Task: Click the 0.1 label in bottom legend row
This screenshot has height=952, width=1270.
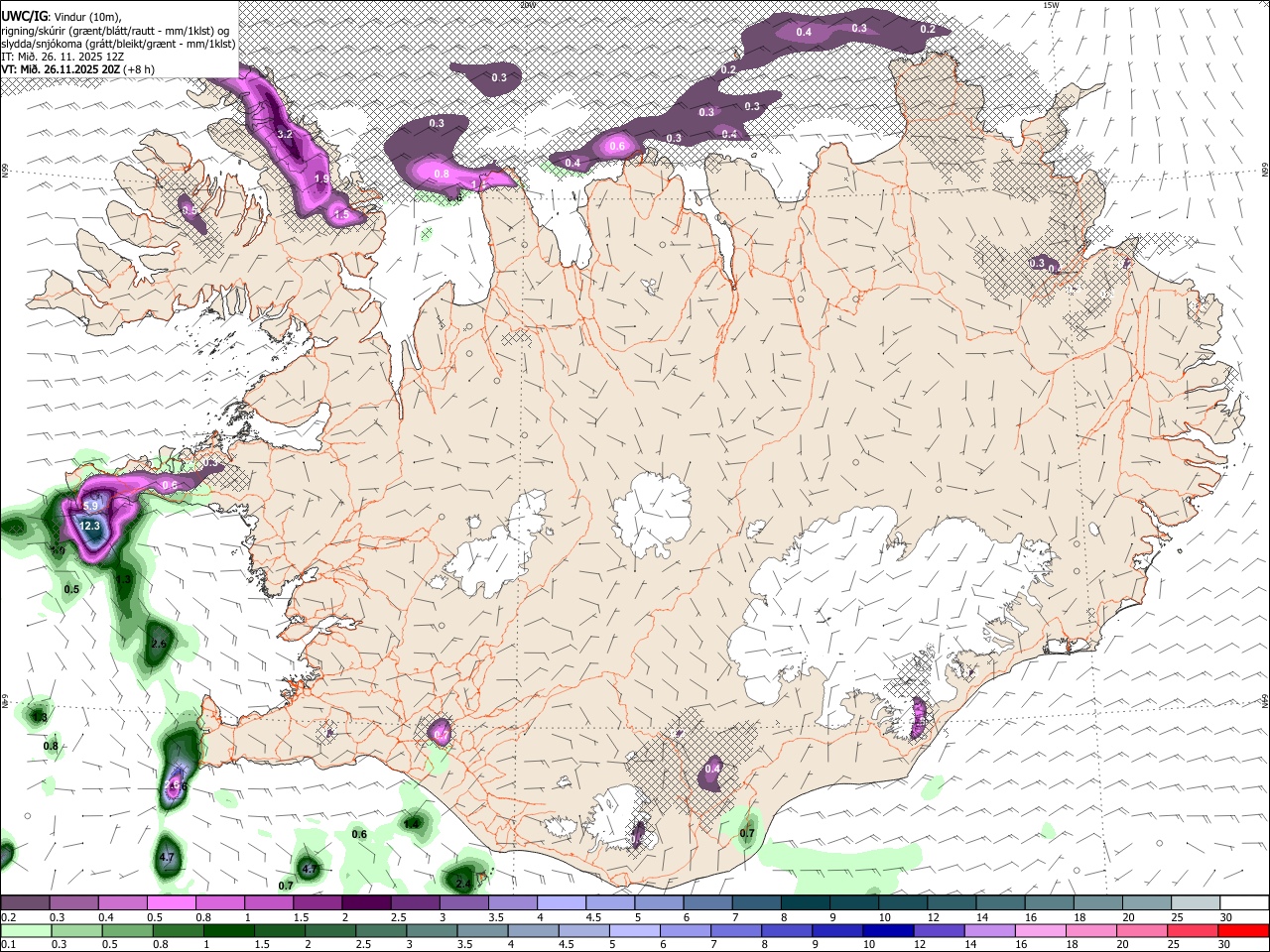Action: click(9, 944)
